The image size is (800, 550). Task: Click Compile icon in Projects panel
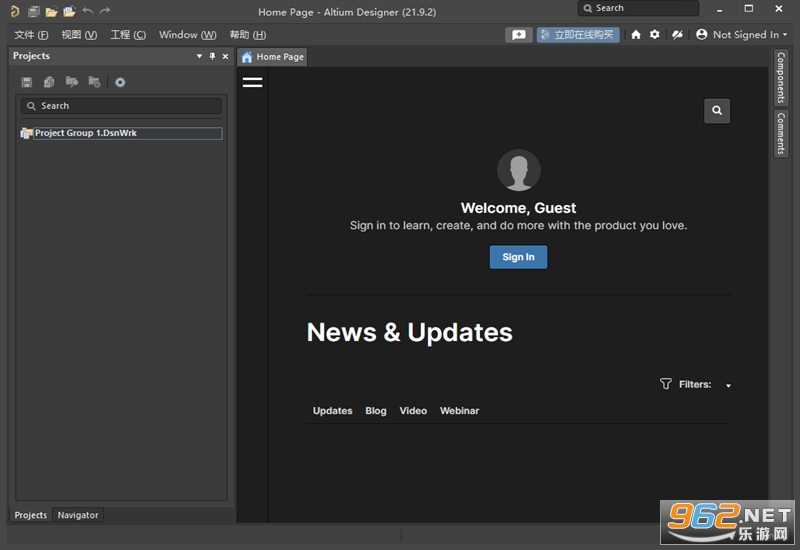49,82
